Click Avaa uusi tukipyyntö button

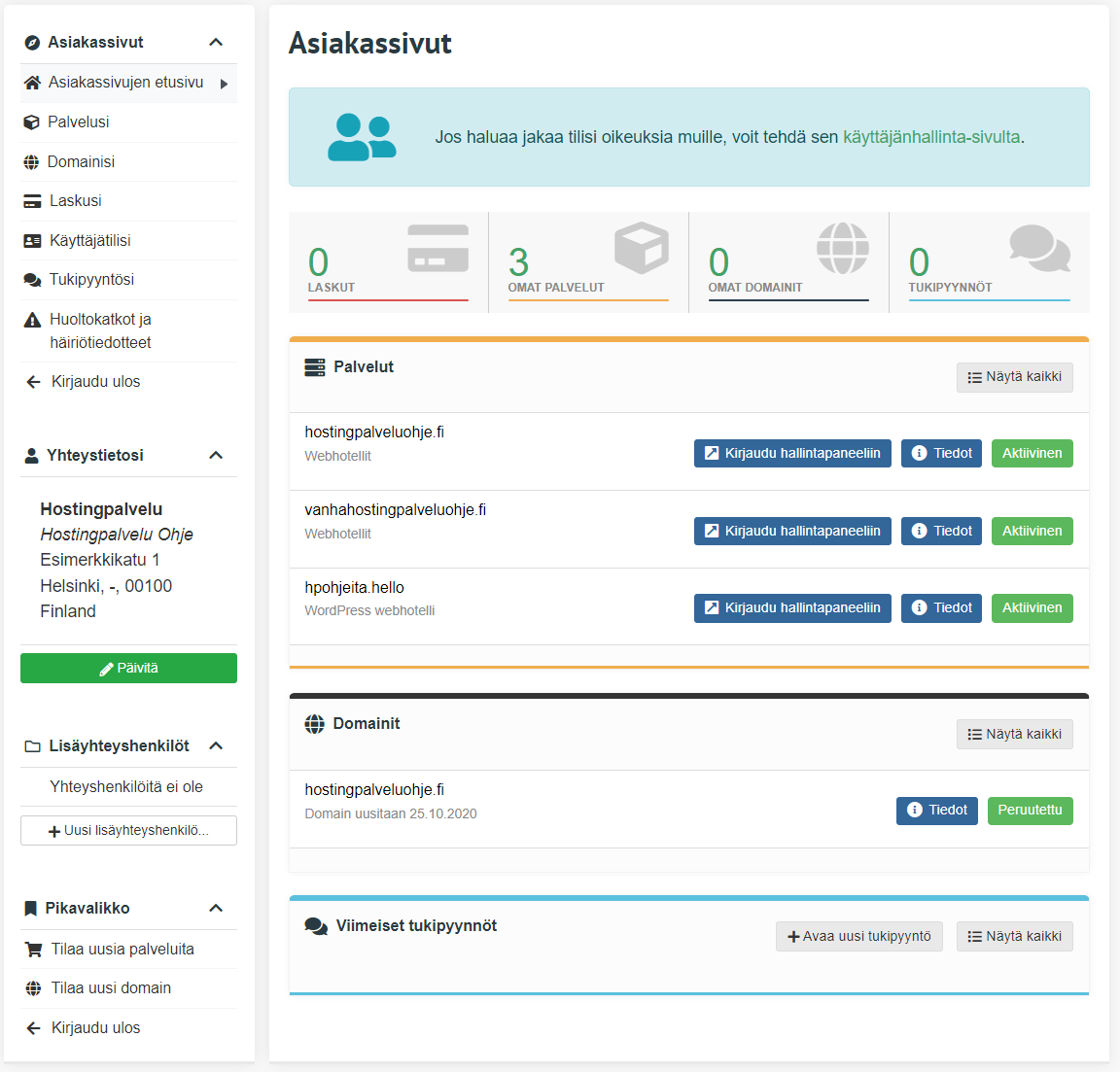pos(858,937)
